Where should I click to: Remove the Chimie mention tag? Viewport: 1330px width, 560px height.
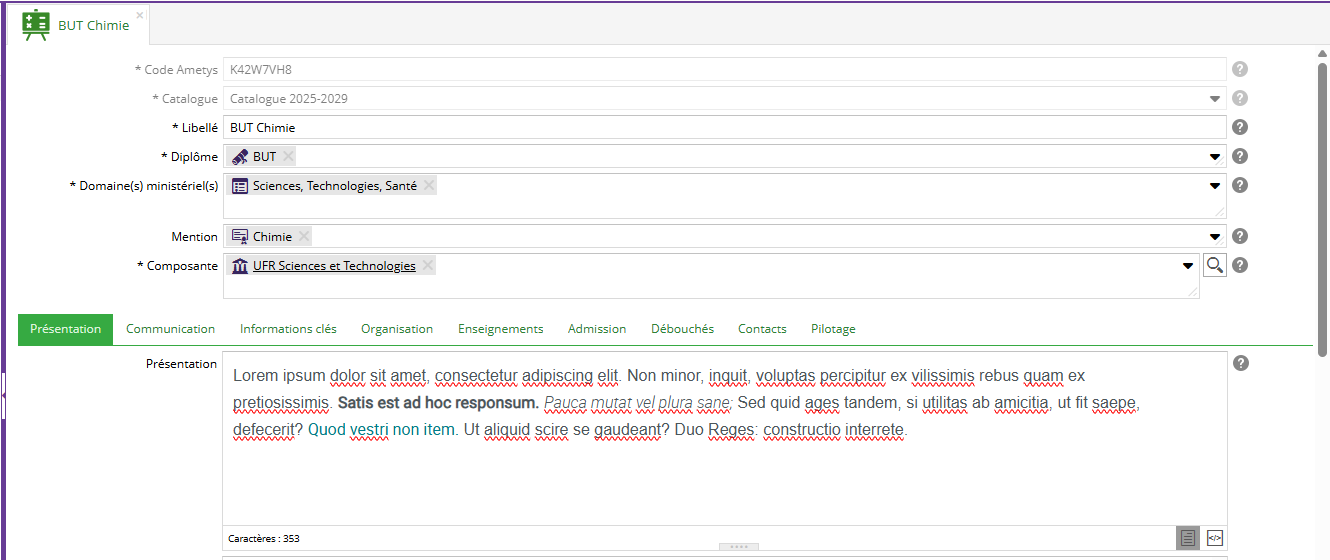click(304, 236)
